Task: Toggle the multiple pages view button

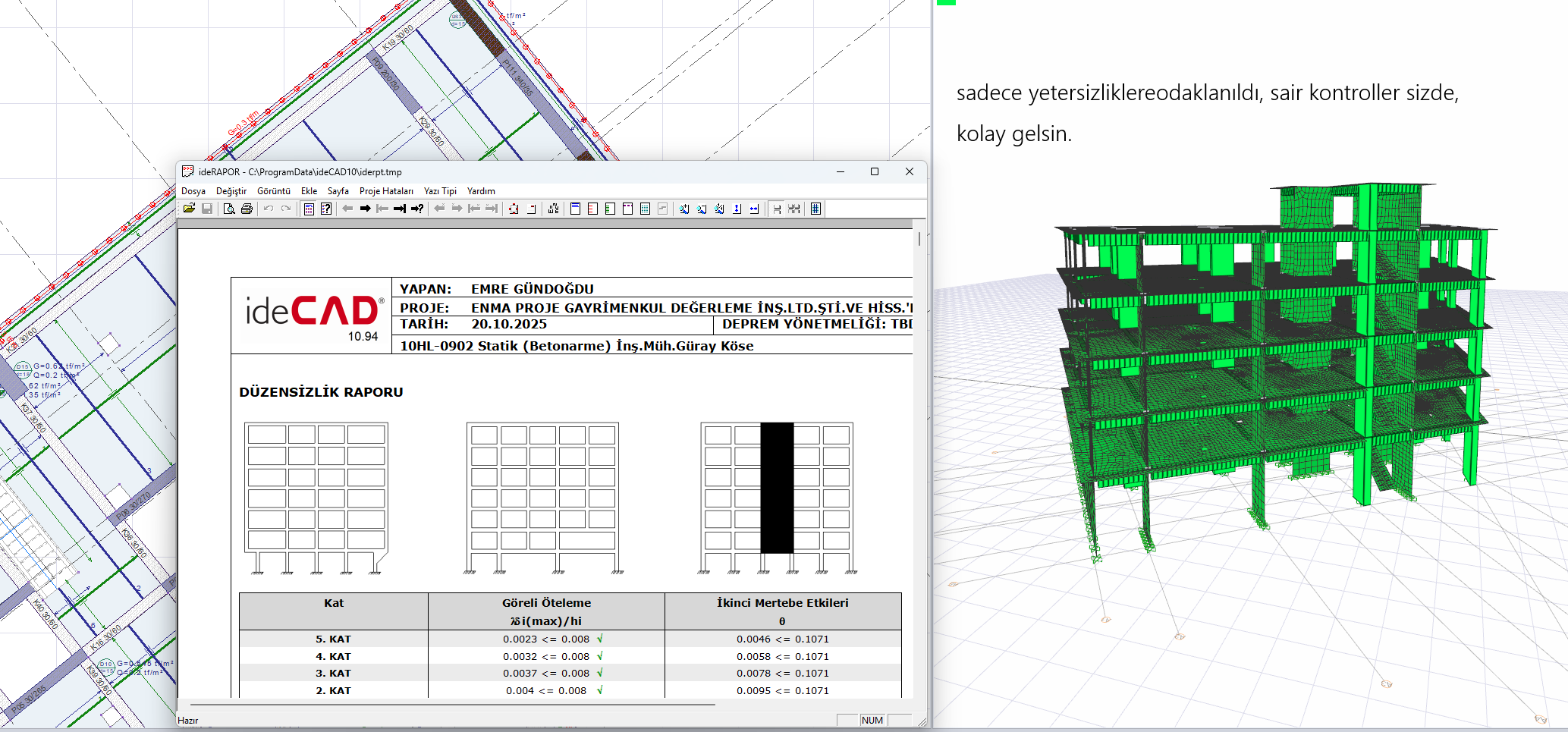Action: pos(794,209)
